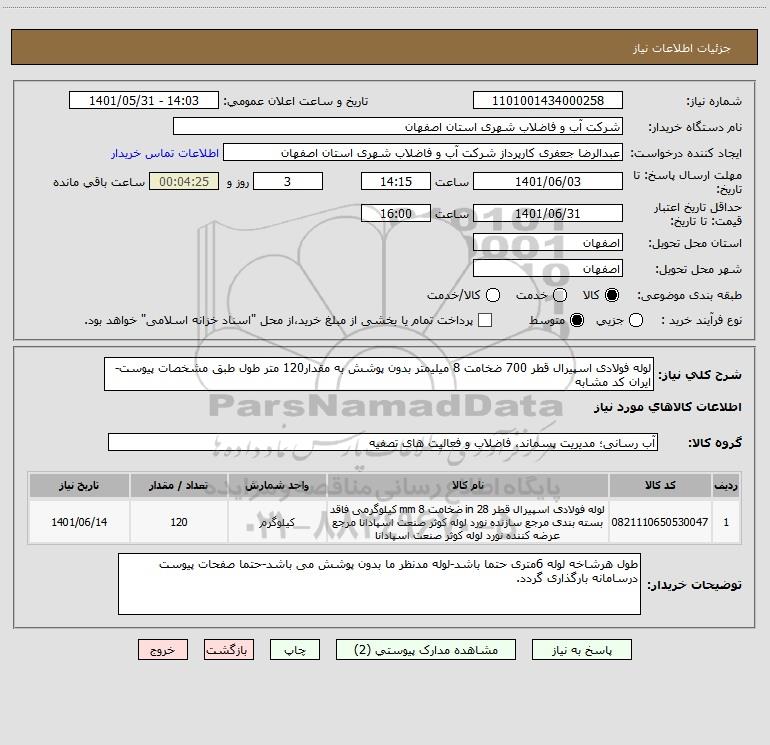Viewport: 770px width, 745px height.
Task: Click the تعداد / مقدار column header
Action: [179, 485]
